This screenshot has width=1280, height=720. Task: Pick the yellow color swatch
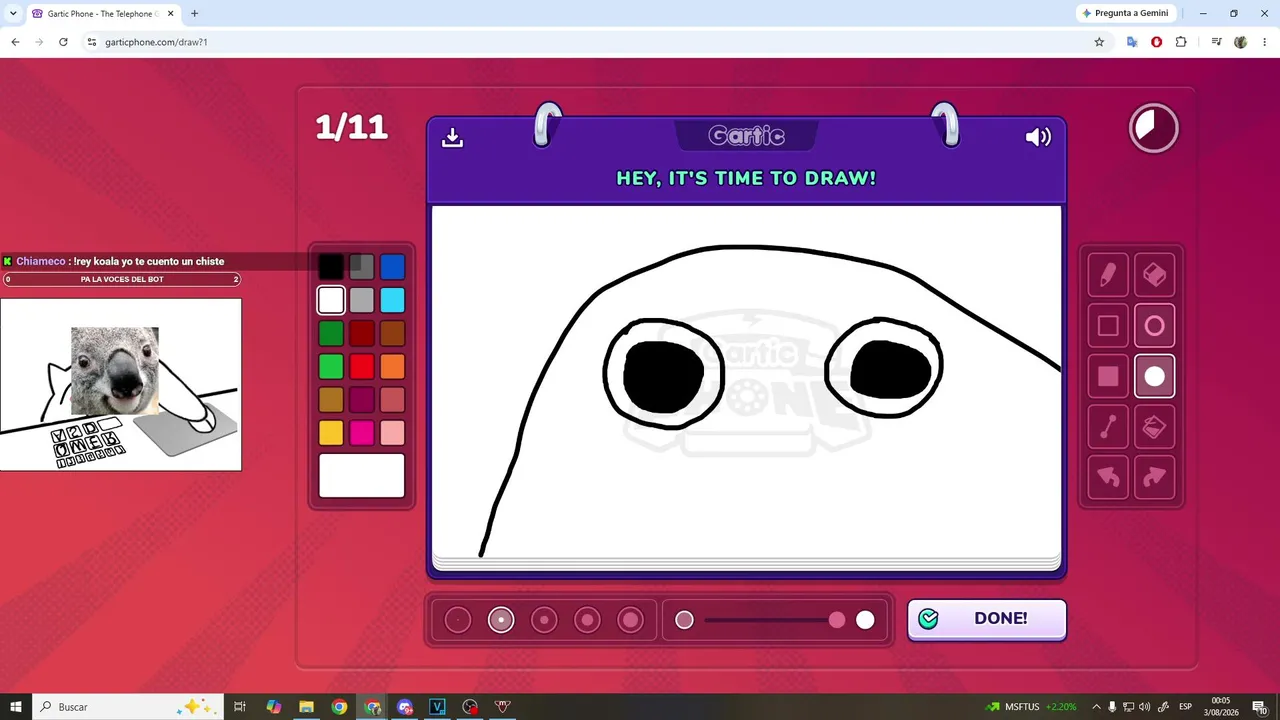pyautogui.click(x=331, y=433)
